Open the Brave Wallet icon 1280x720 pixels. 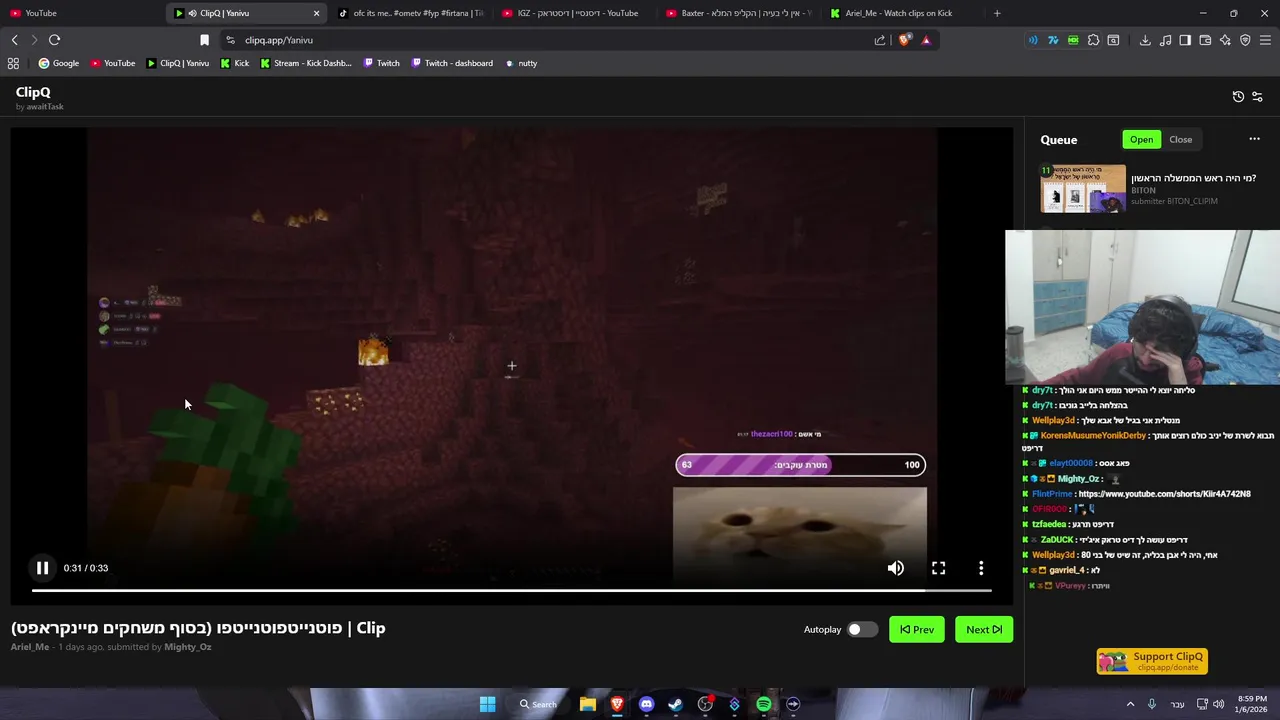(1205, 40)
